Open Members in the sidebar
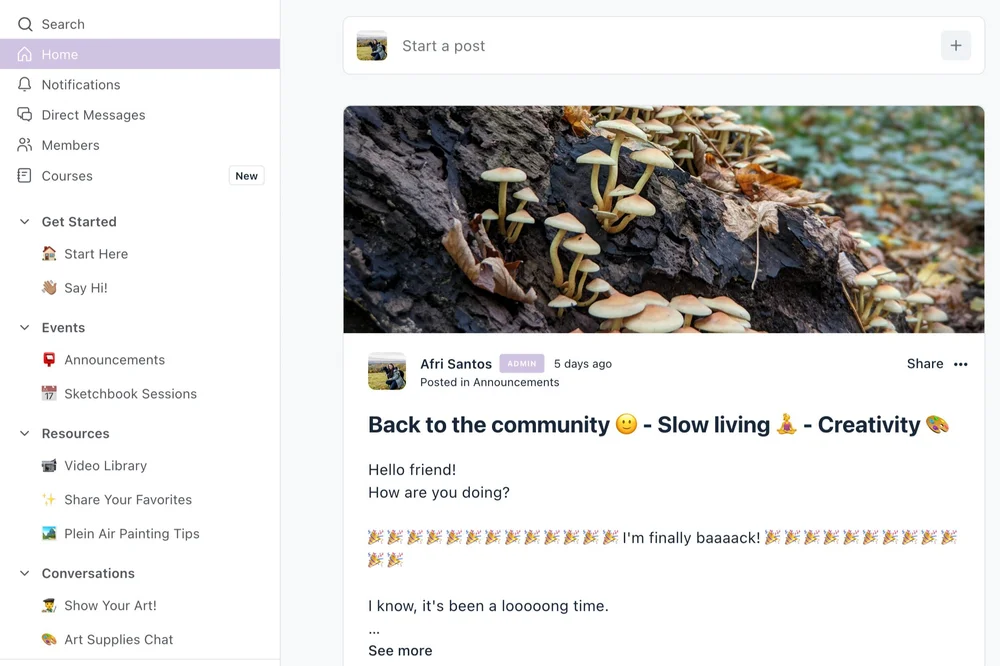This screenshot has height=666, width=1000. [140, 145]
